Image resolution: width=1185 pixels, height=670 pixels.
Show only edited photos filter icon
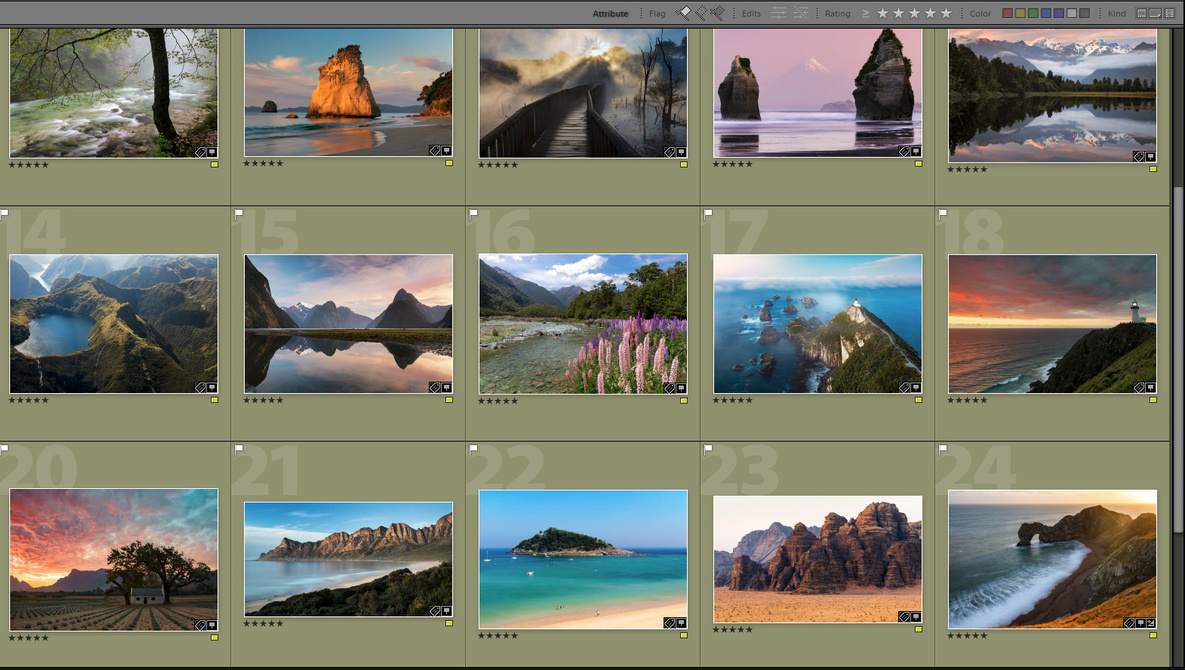(780, 13)
